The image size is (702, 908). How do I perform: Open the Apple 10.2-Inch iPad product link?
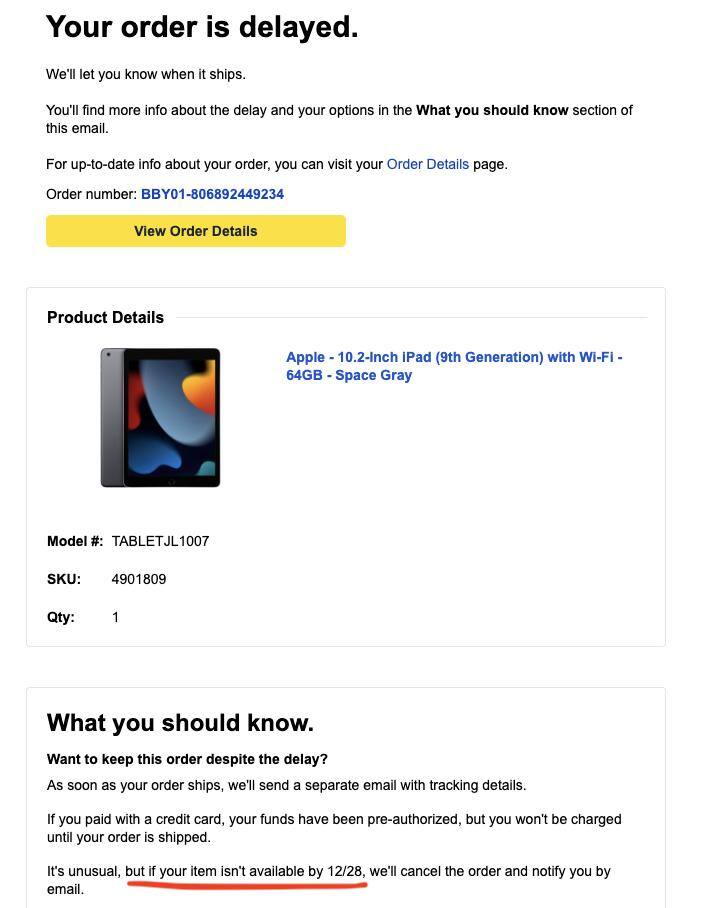coord(453,366)
